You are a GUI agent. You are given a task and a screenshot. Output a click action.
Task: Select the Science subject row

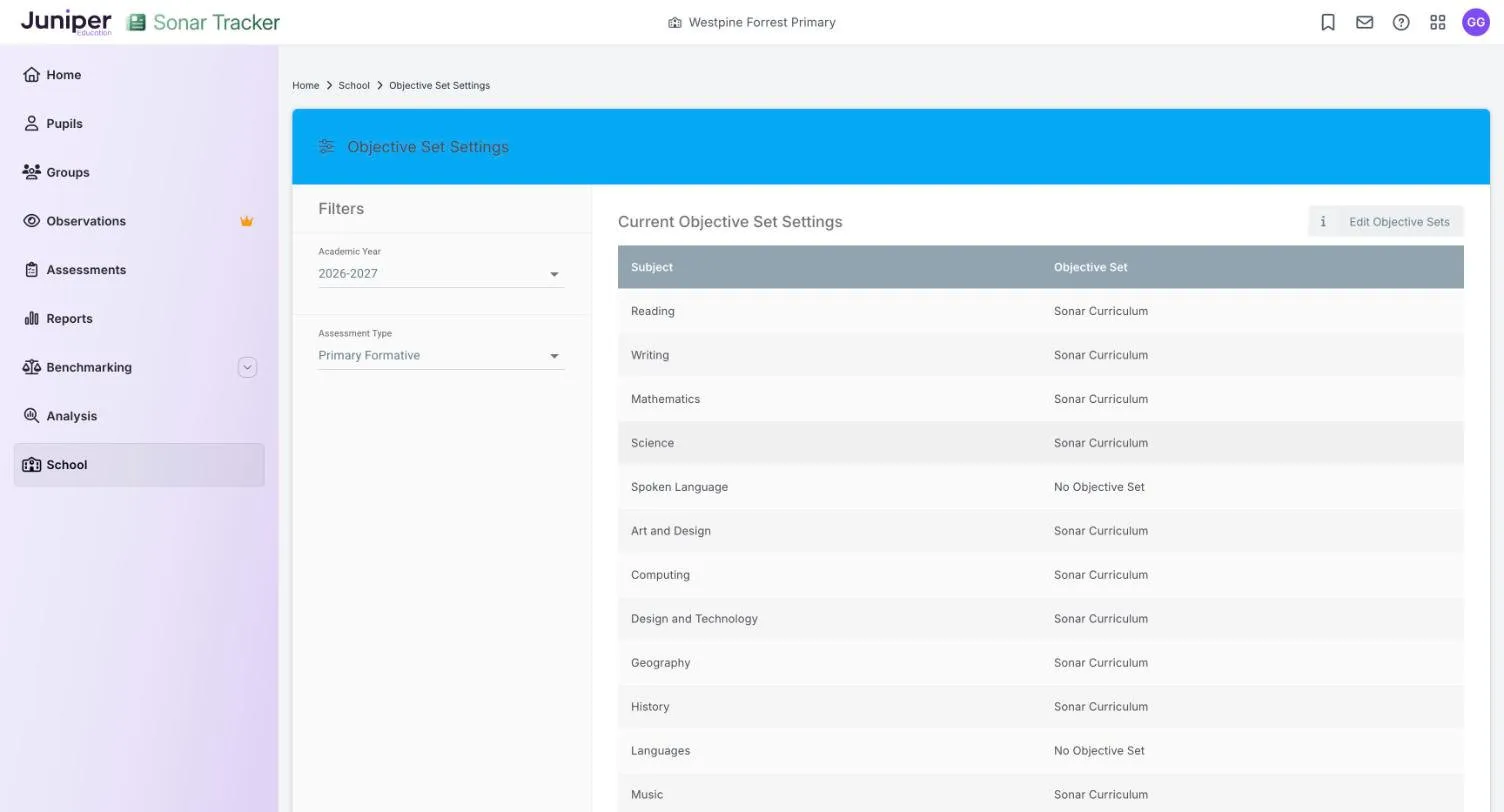coord(1041,443)
